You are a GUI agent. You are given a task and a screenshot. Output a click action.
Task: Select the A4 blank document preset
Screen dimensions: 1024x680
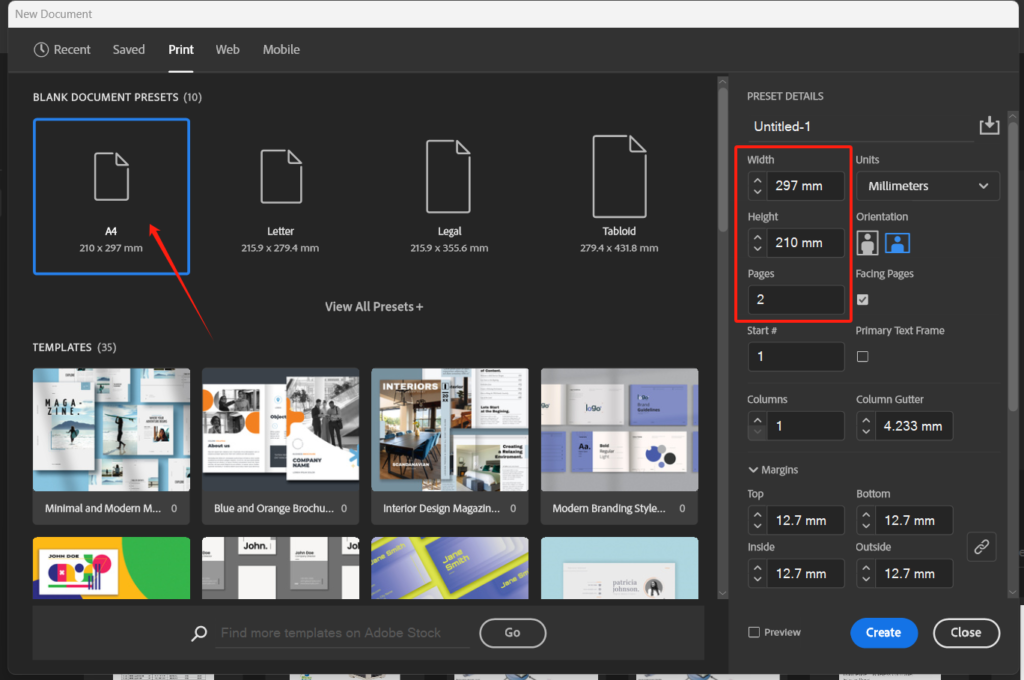(x=111, y=196)
